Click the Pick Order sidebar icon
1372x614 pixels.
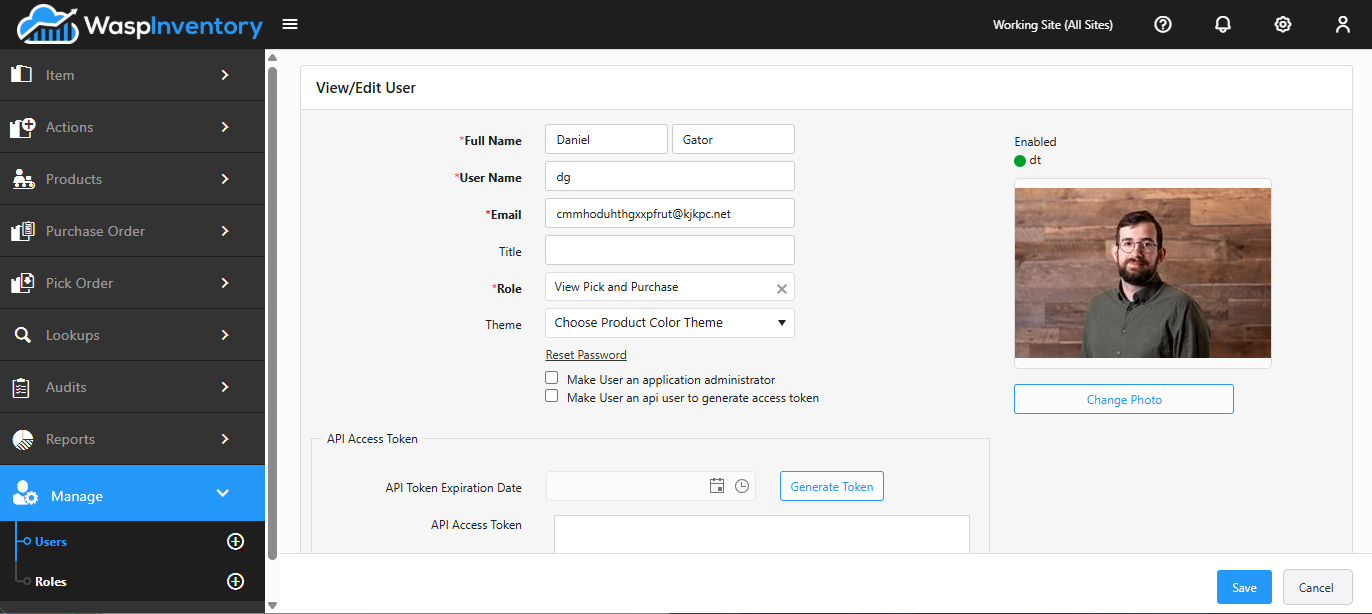22,283
